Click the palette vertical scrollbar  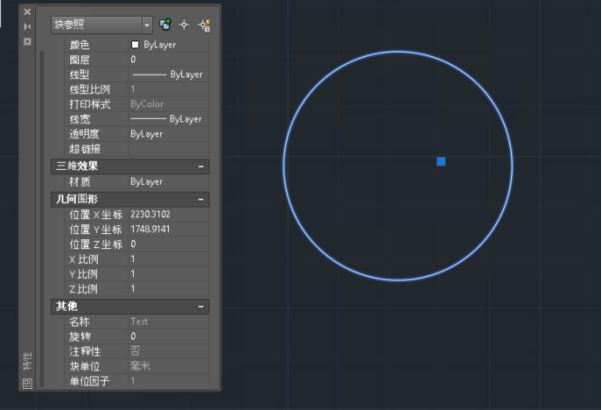click(42, 219)
